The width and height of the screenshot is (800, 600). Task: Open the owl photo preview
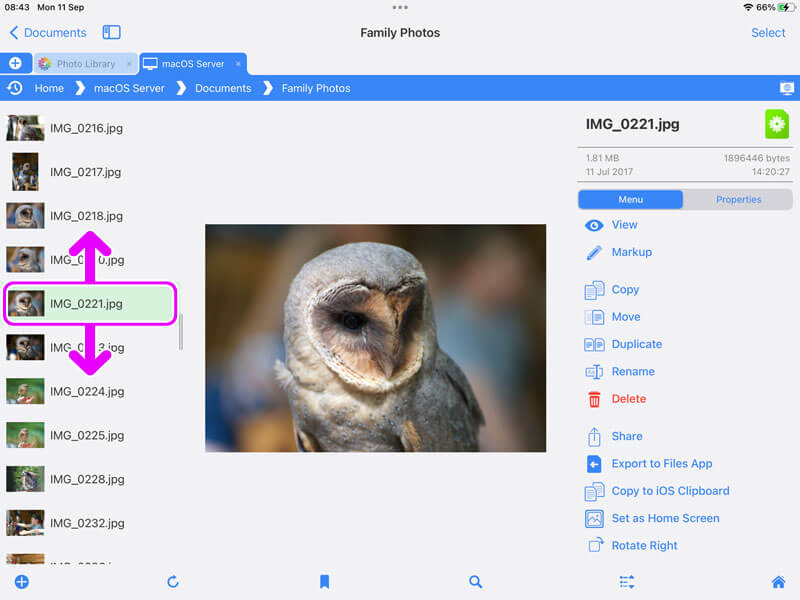(376, 338)
